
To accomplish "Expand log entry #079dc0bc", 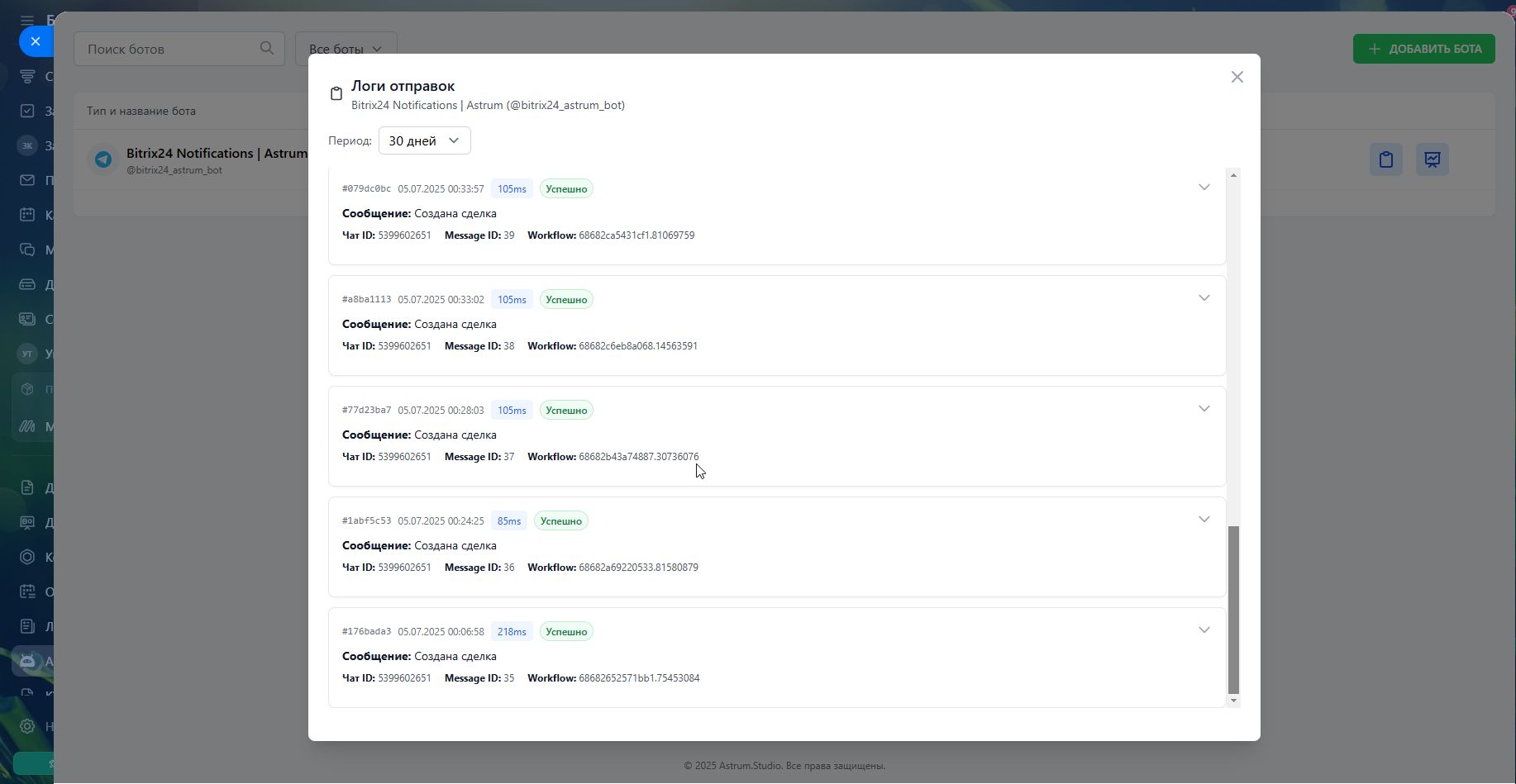I will [x=1204, y=188].
